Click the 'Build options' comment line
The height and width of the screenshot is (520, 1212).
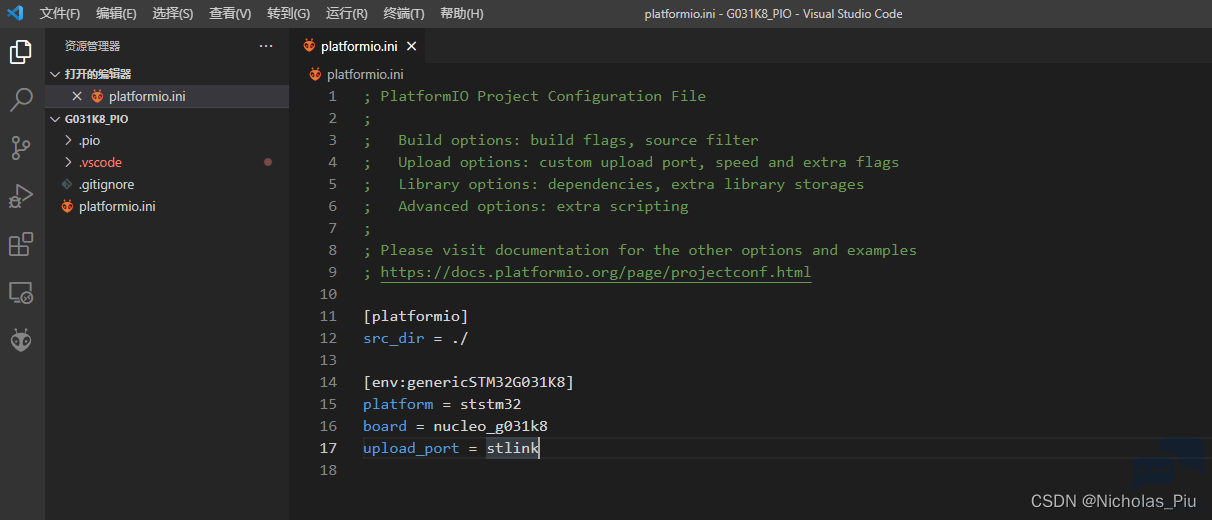click(561, 140)
